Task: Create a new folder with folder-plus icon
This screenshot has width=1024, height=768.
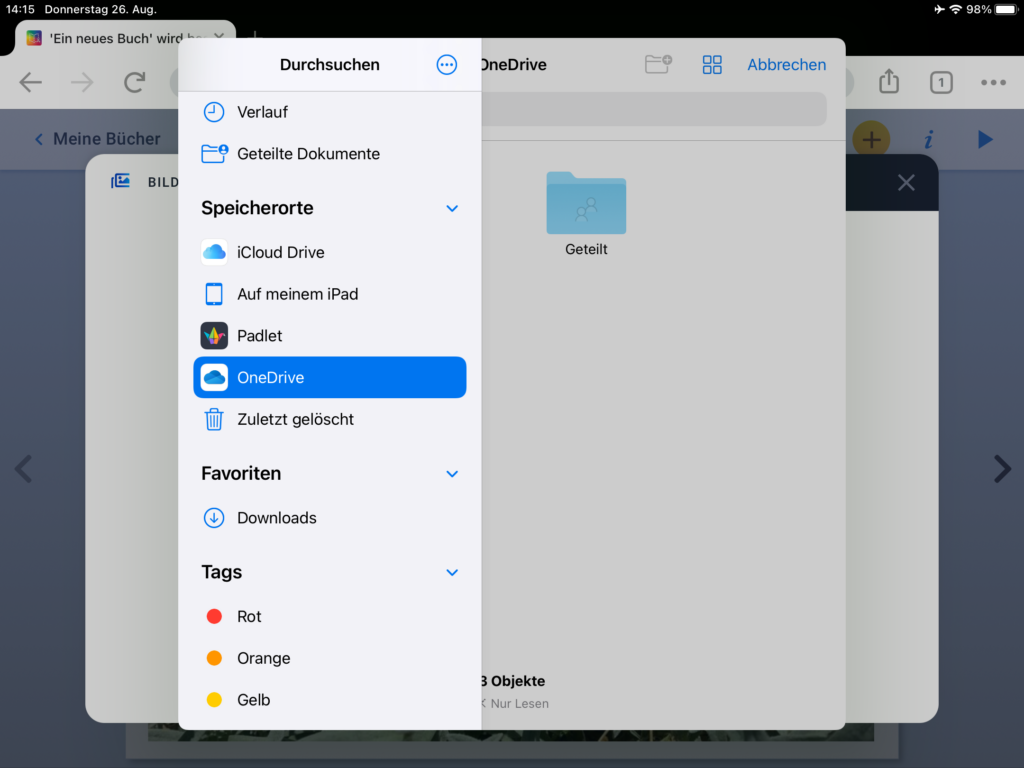Action: point(658,65)
